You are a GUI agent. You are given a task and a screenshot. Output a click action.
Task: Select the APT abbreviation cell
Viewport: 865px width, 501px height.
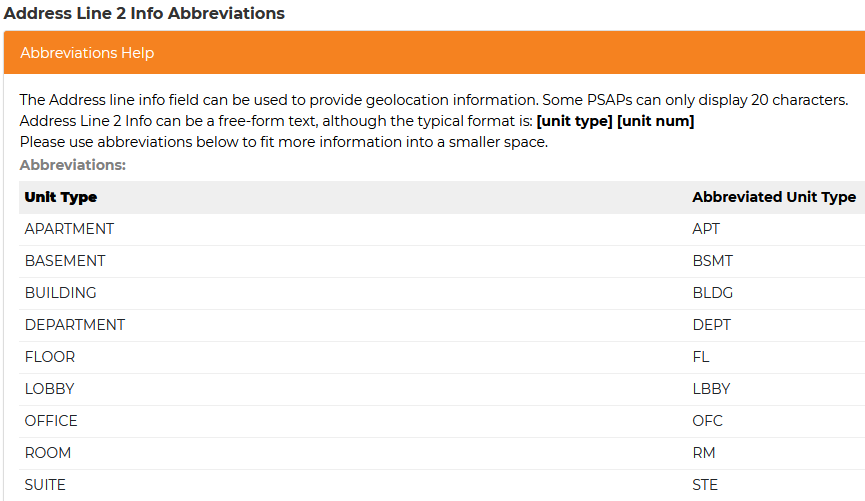point(706,229)
